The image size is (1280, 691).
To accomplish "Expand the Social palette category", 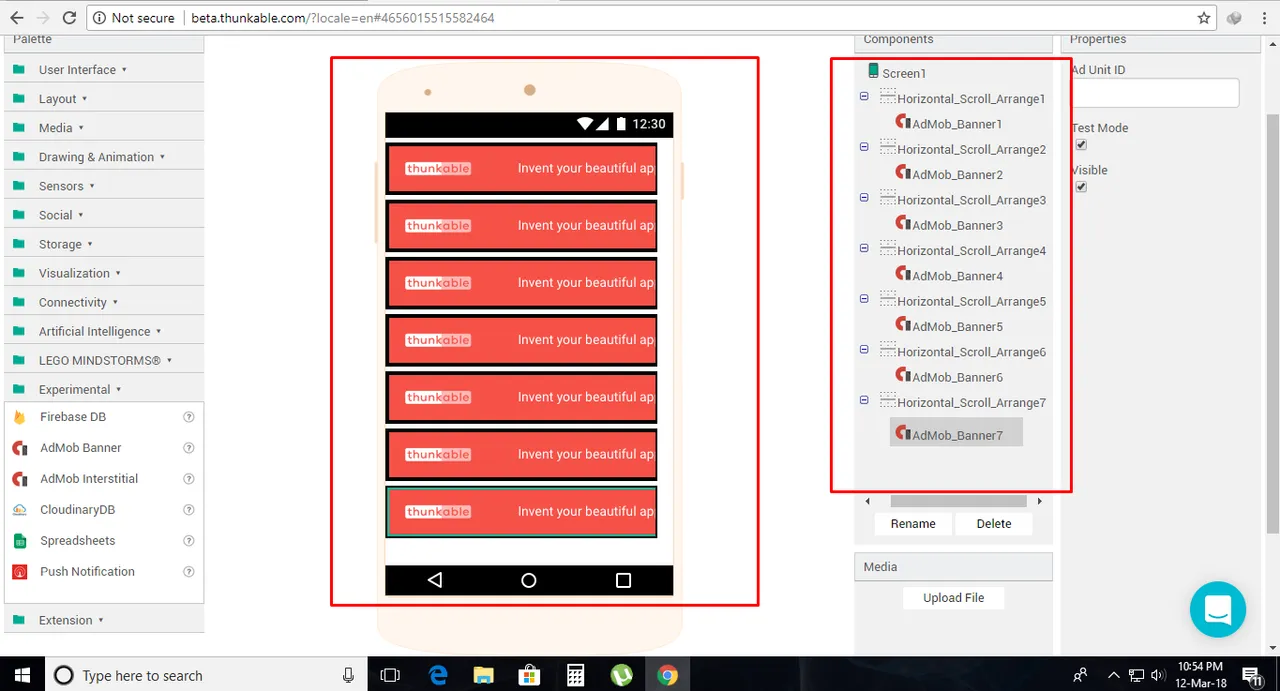I will [104, 215].
